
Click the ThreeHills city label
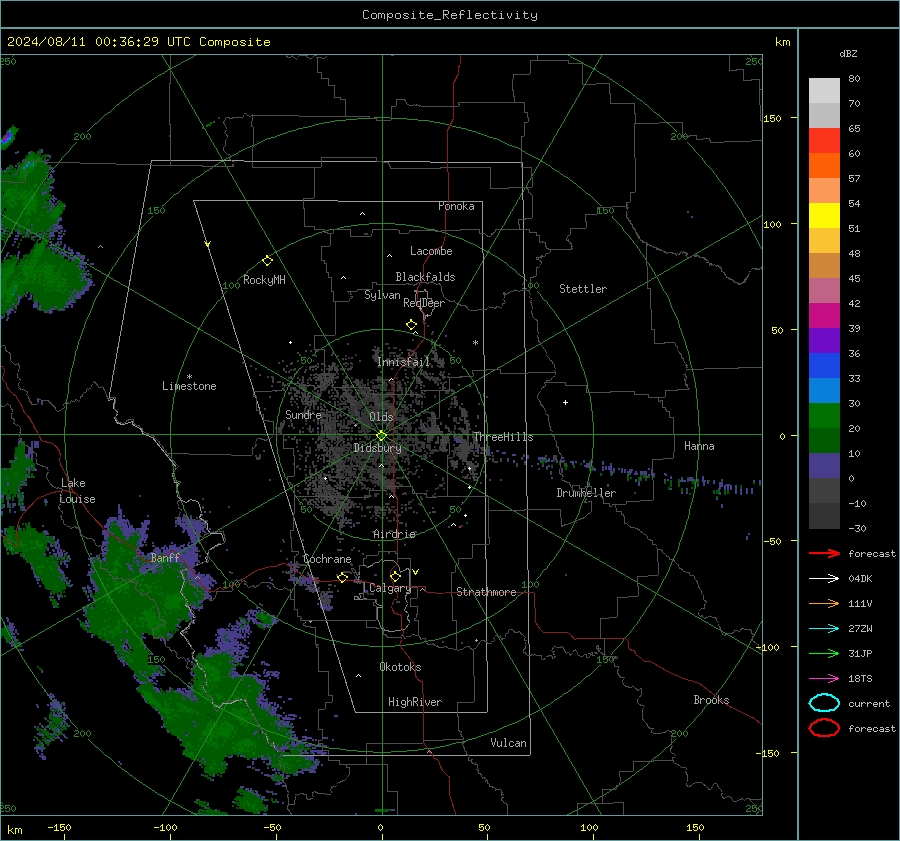[x=503, y=437]
